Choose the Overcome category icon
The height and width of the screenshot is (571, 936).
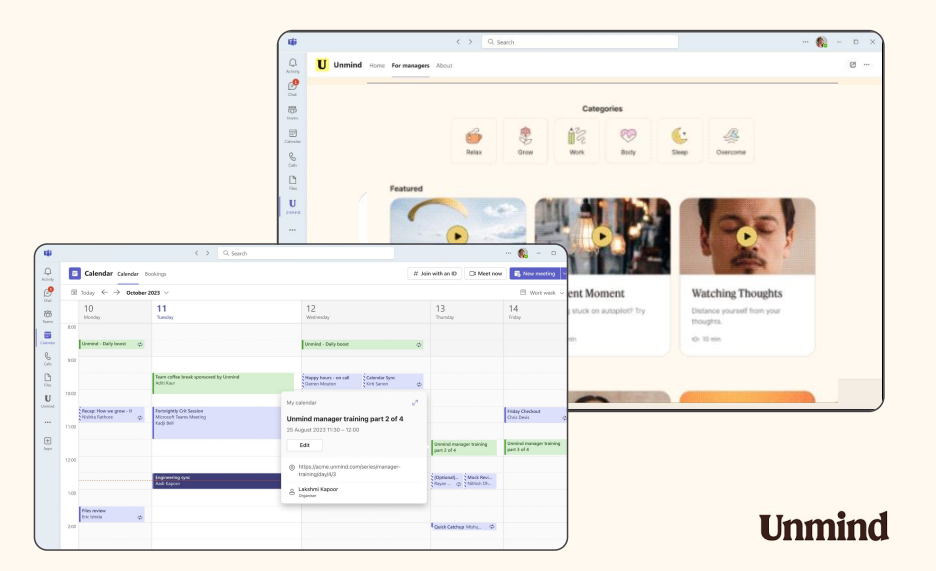[x=731, y=140]
